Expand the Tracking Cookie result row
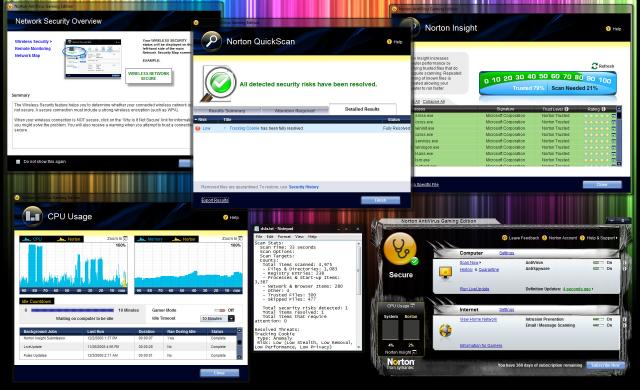The width and height of the screenshot is (640, 390). [224, 129]
